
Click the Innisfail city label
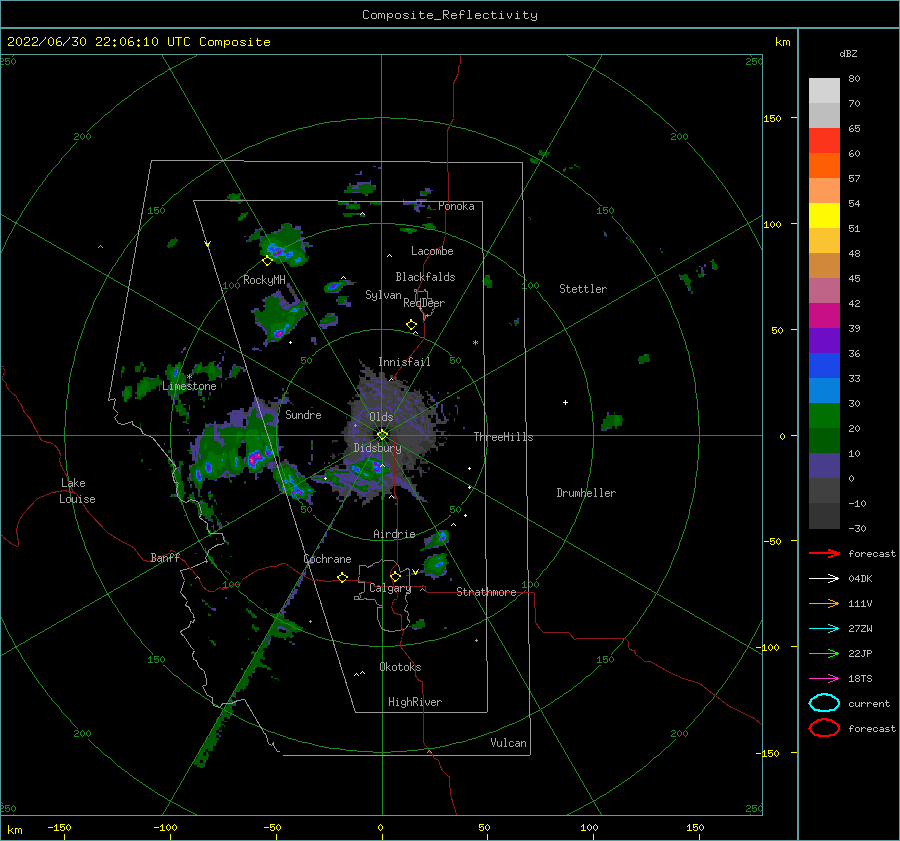tap(404, 362)
